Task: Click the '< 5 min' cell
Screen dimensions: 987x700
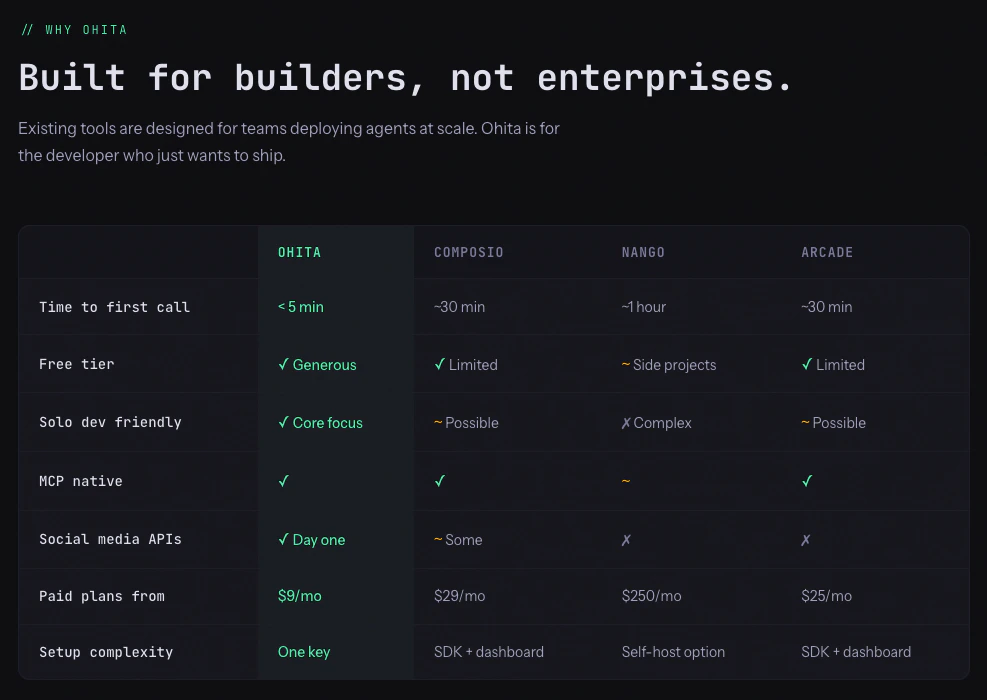Action: point(300,307)
